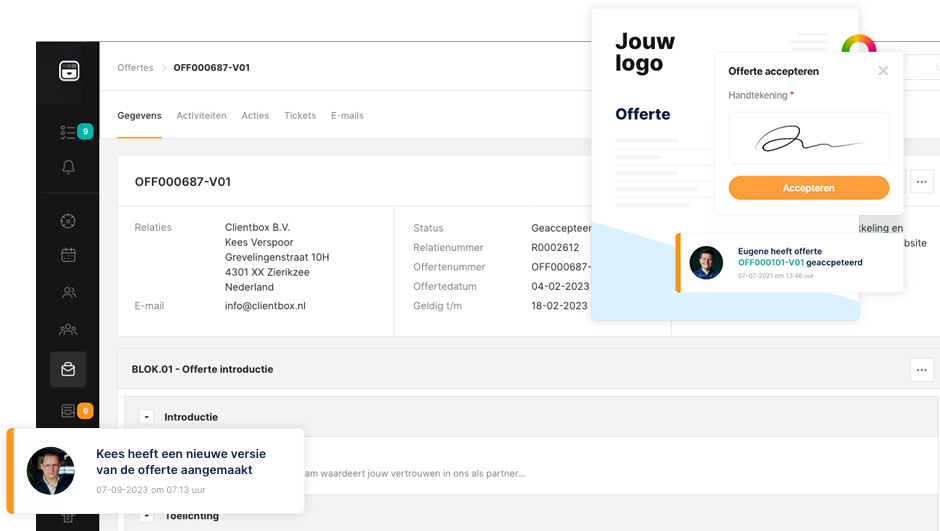Open the BLOK.01 more options menu
This screenshot has width=940, height=531.
921,370
